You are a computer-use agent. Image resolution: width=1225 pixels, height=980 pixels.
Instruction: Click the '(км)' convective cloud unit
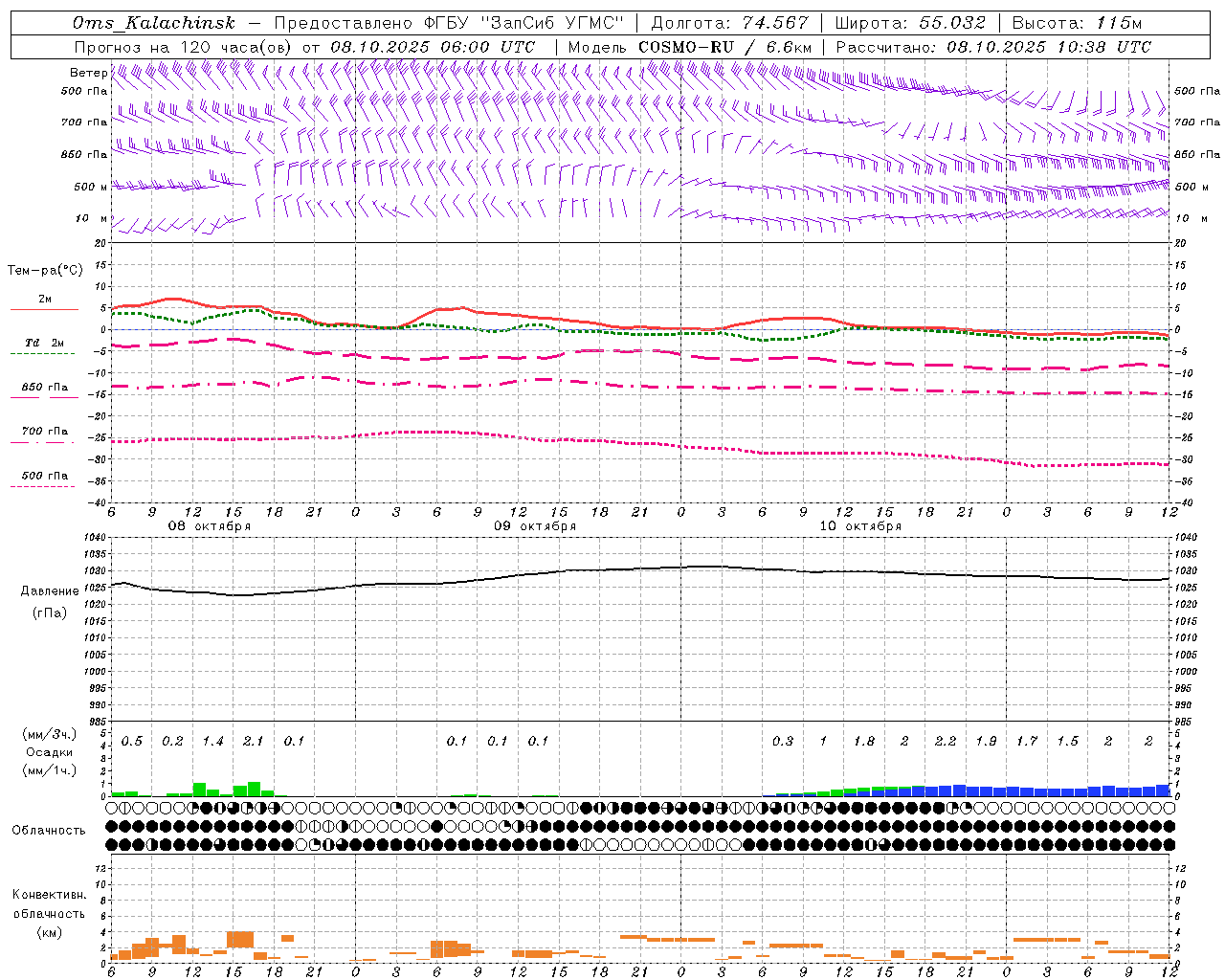pyautogui.click(x=49, y=932)
